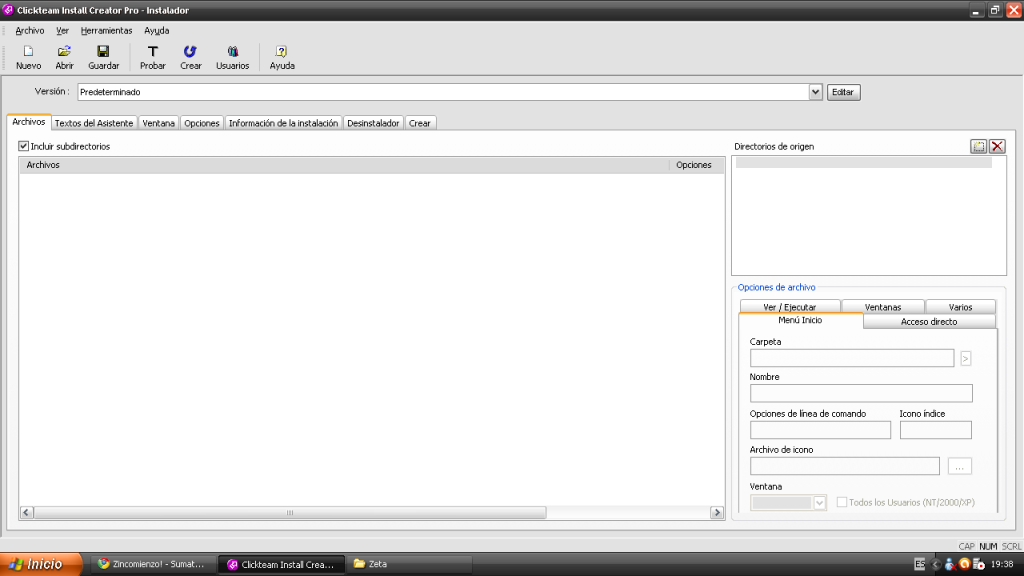Open the Herramientas menu
Image resolution: width=1024 pixels, height=576 pixels.
[106, 31]
